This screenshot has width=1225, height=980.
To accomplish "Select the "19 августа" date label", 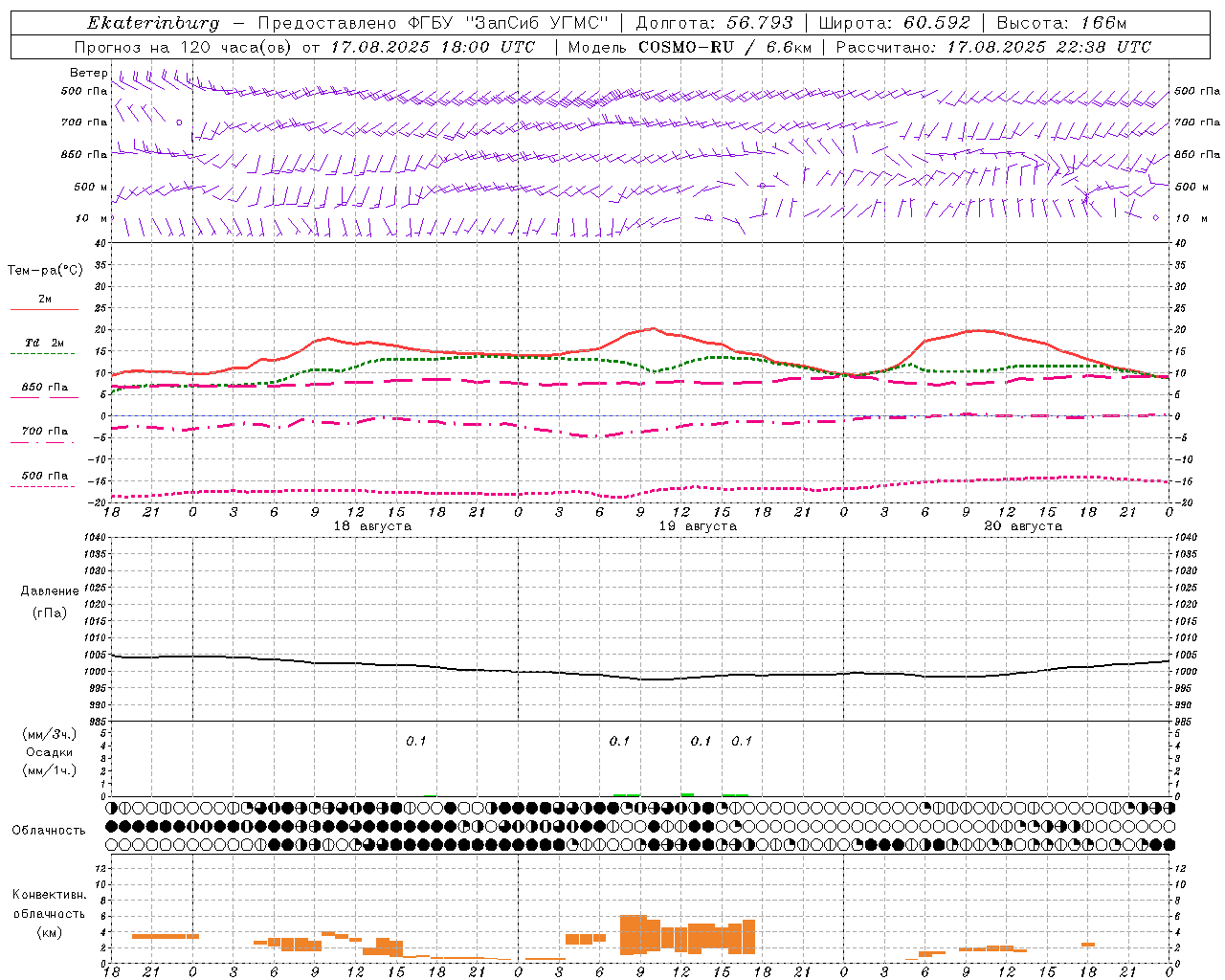I will (x=698, y=526).
